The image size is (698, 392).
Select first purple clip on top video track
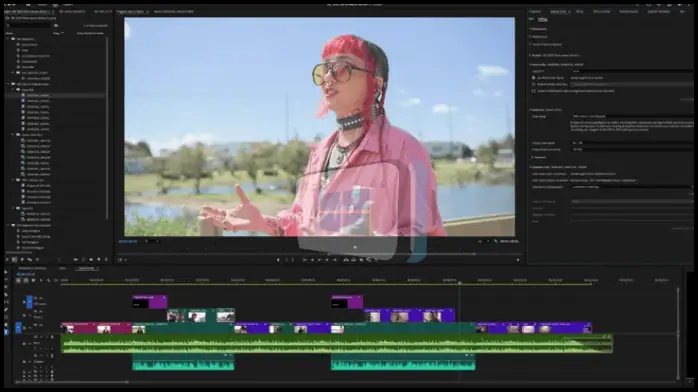[x=150, y=302]
